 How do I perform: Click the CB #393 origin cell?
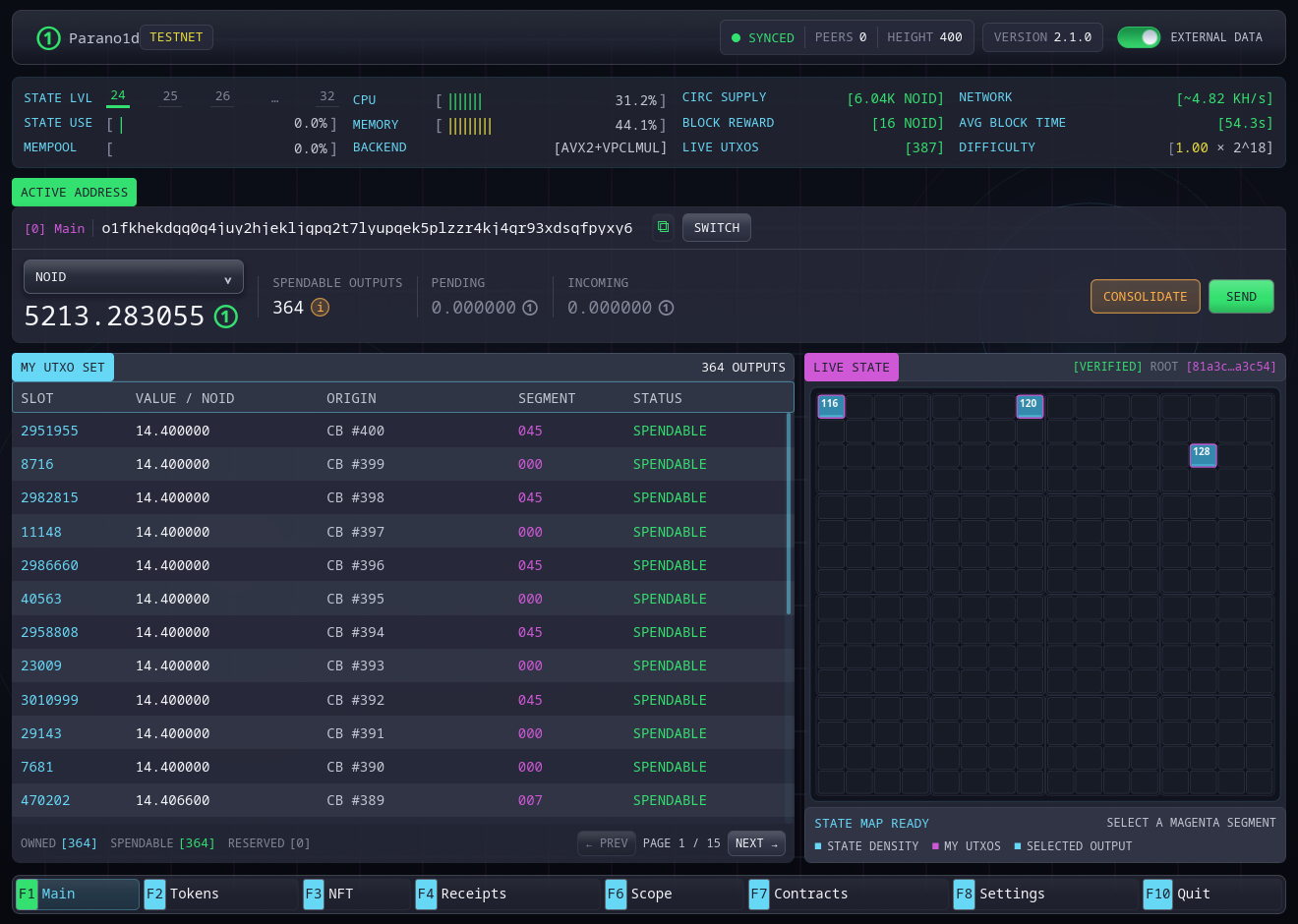click(x=355, y=665)
